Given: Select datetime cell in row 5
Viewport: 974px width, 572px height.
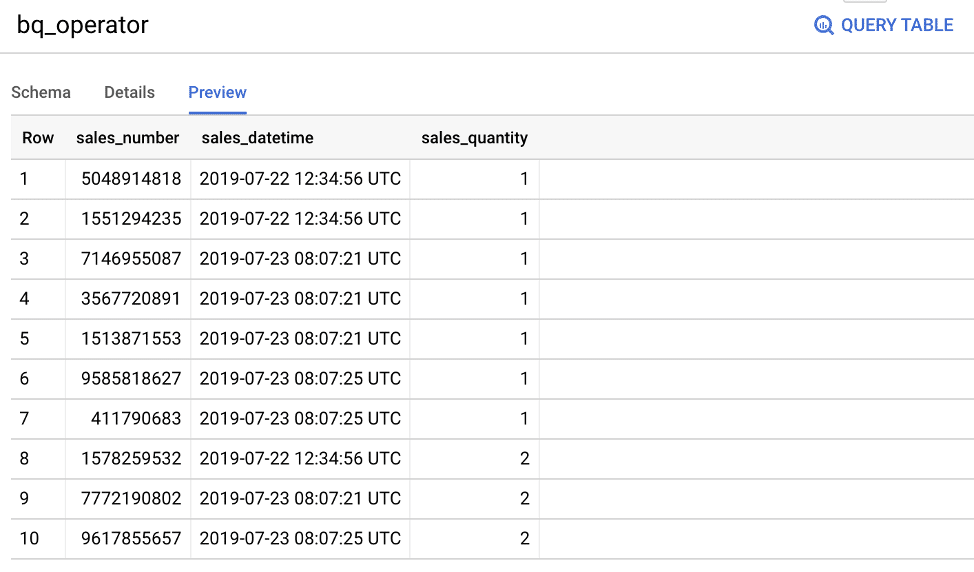Looking at the screenshot, I should tap(300, 338).
